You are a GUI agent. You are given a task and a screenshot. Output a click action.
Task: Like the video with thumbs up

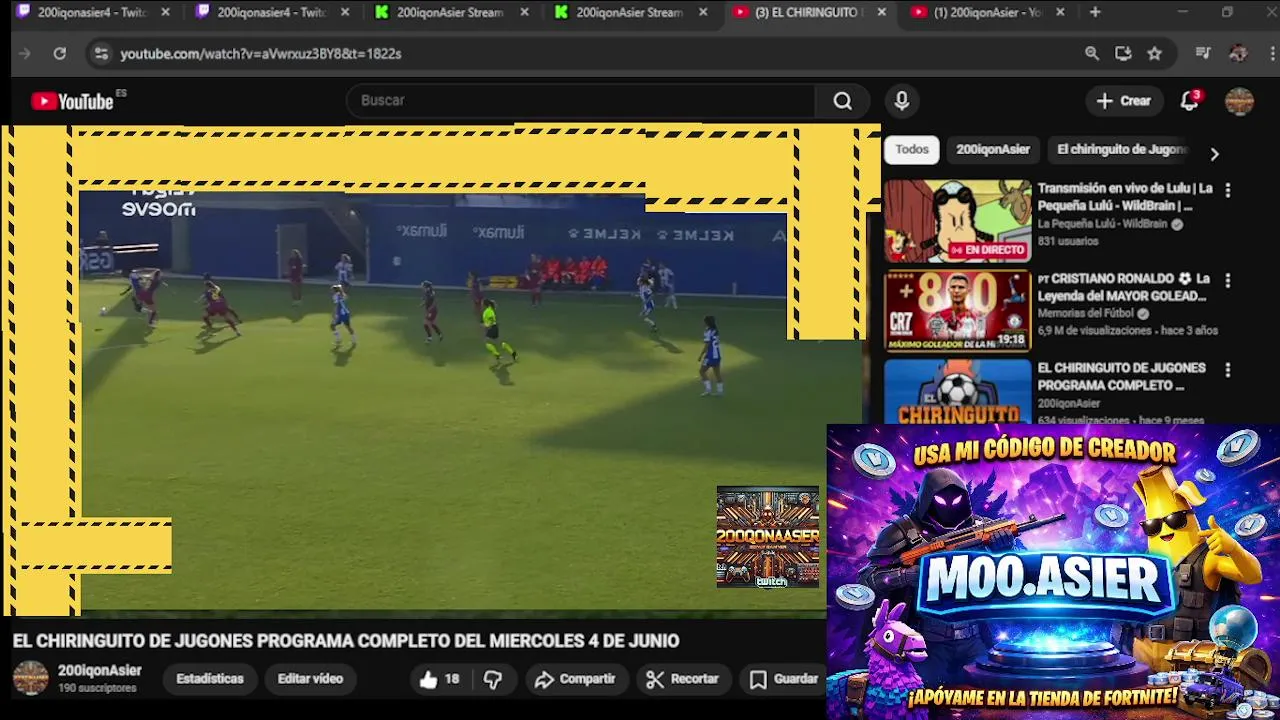click(x=440, y=679)
